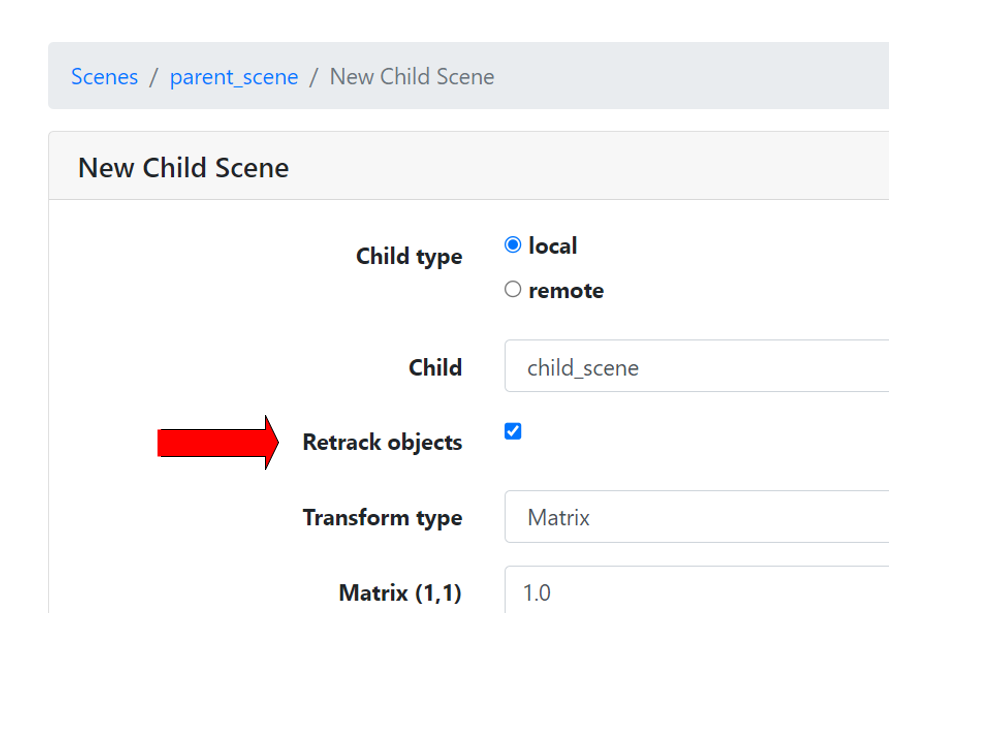Click the remote option label
The image size is (988, 730).
tap(568, 290)
